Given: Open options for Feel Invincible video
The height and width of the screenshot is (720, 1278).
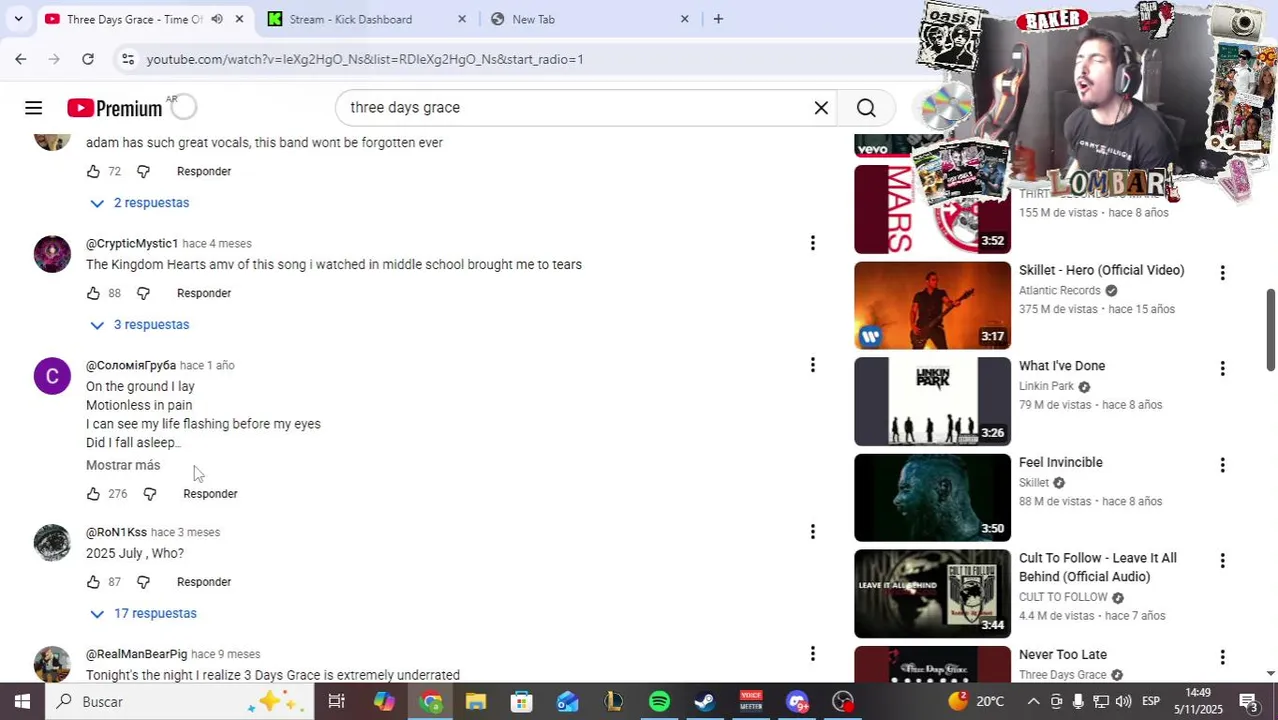Looking at the screenshot, I should [x=1222, y=465].
